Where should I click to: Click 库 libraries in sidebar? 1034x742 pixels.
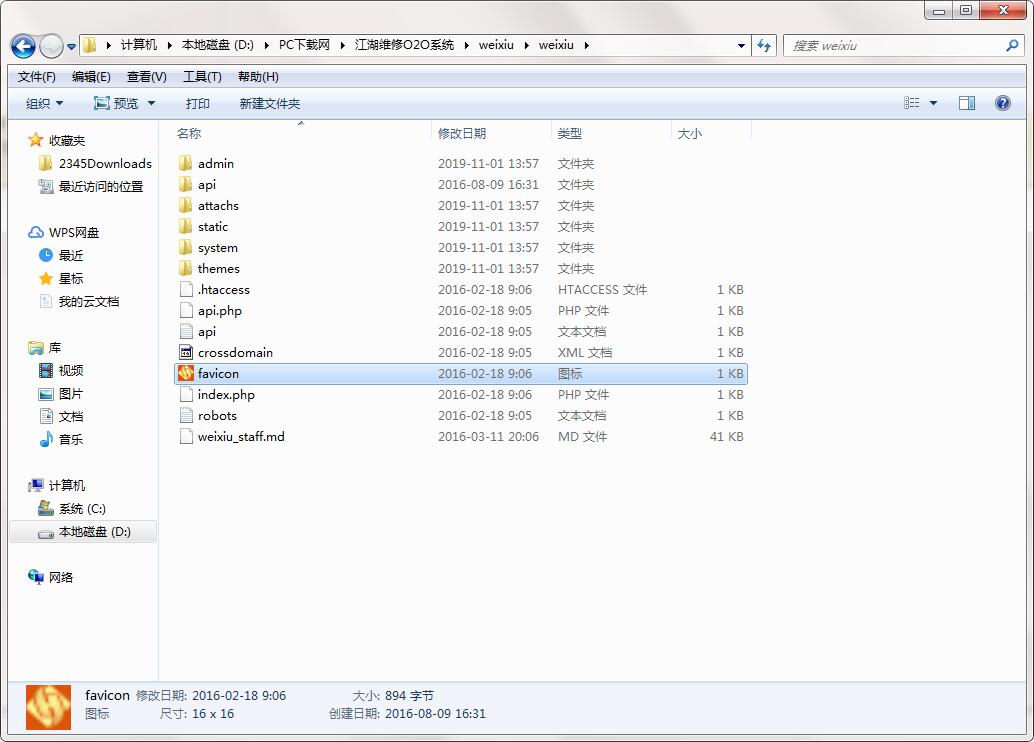(55, 348)
